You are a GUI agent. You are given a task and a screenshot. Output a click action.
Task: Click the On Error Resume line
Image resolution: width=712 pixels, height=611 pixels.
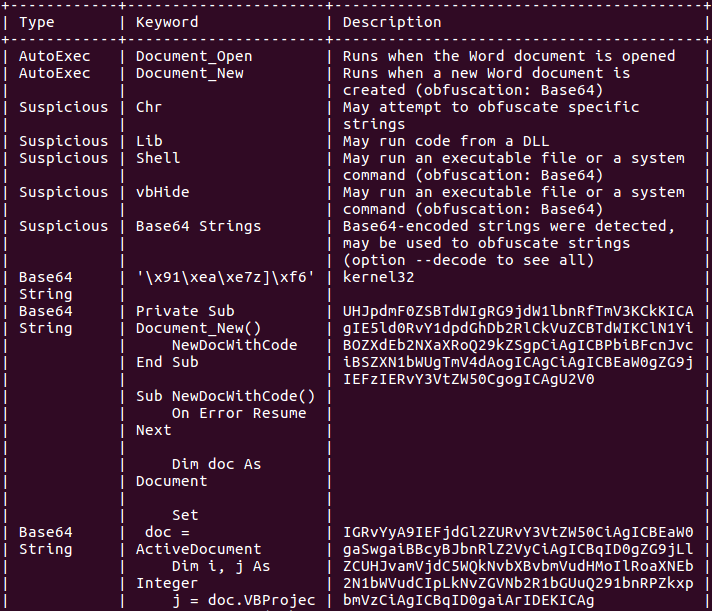pyautogui.click(x=239, y=413)
